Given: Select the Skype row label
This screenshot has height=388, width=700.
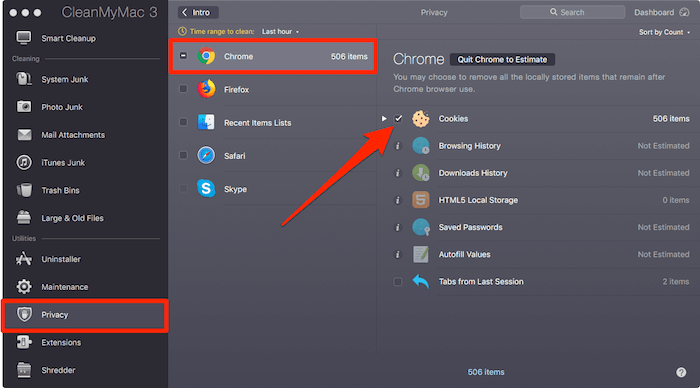Looking at the screenshot, I should point(235,189).
